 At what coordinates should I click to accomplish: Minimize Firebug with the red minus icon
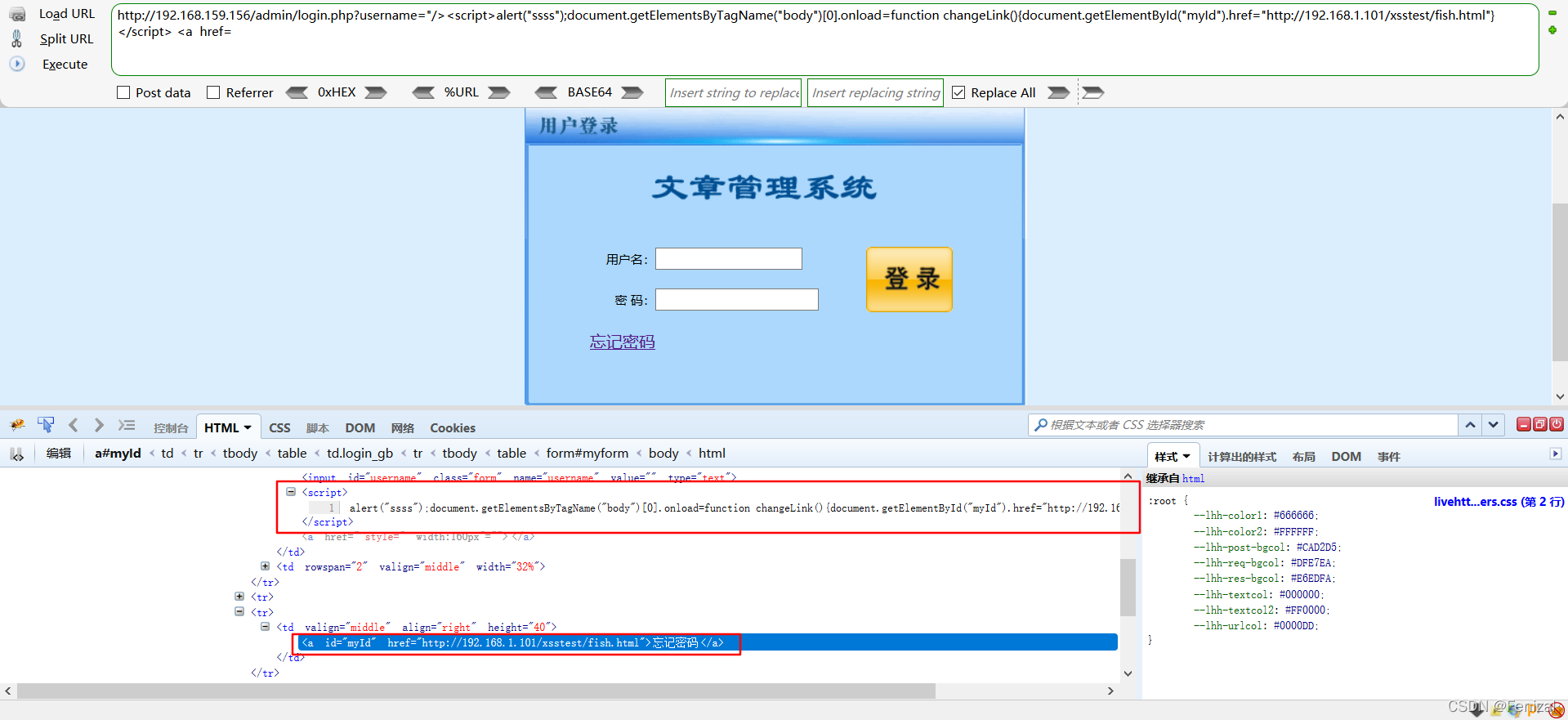[1524, 424]
